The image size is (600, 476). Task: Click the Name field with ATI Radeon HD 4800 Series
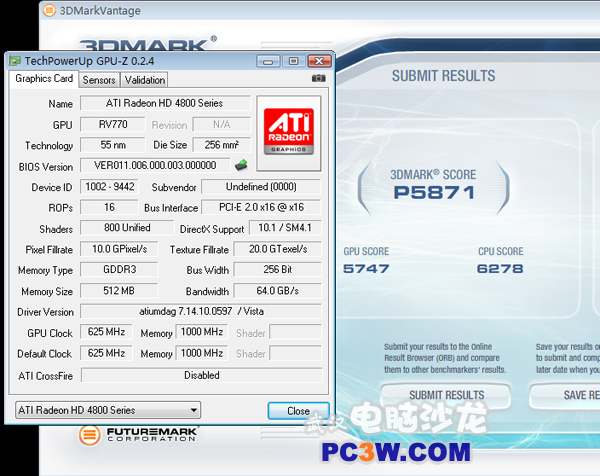tap(165, 103)
